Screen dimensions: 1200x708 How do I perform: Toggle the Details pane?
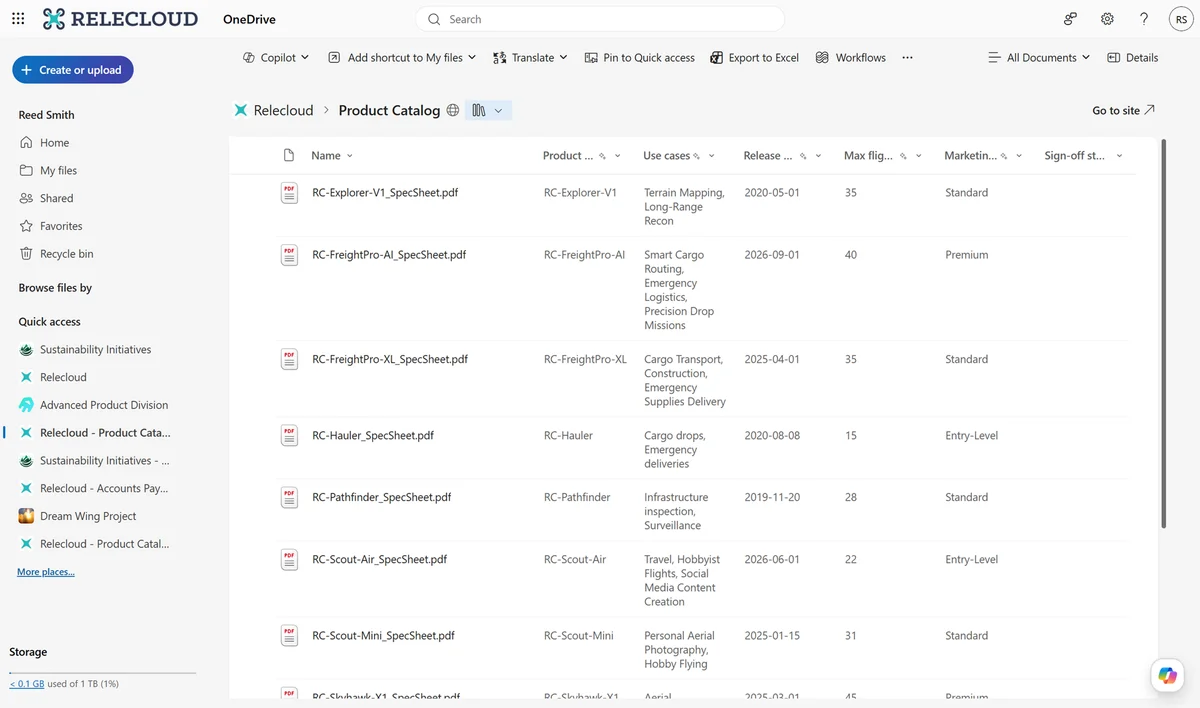coord(1133,58)
